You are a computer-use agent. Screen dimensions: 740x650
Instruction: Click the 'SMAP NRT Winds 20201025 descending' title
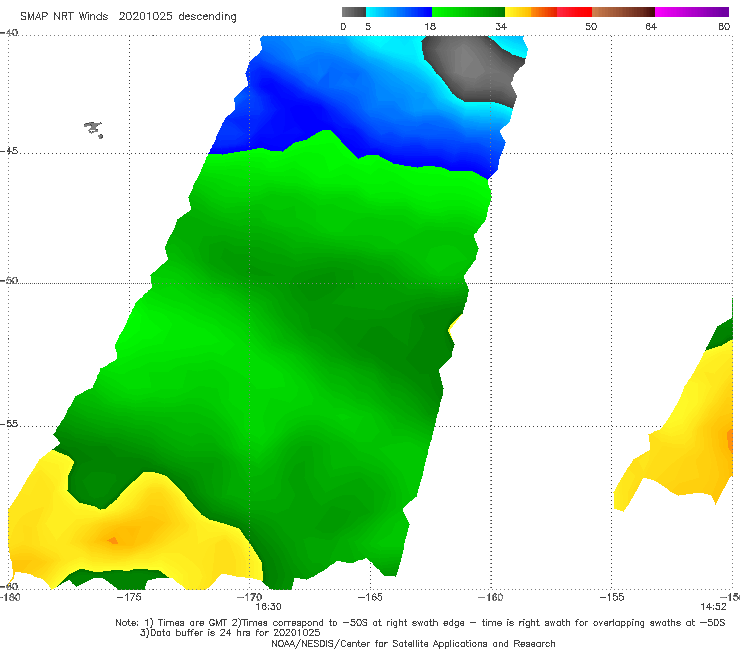pos(128,16)
